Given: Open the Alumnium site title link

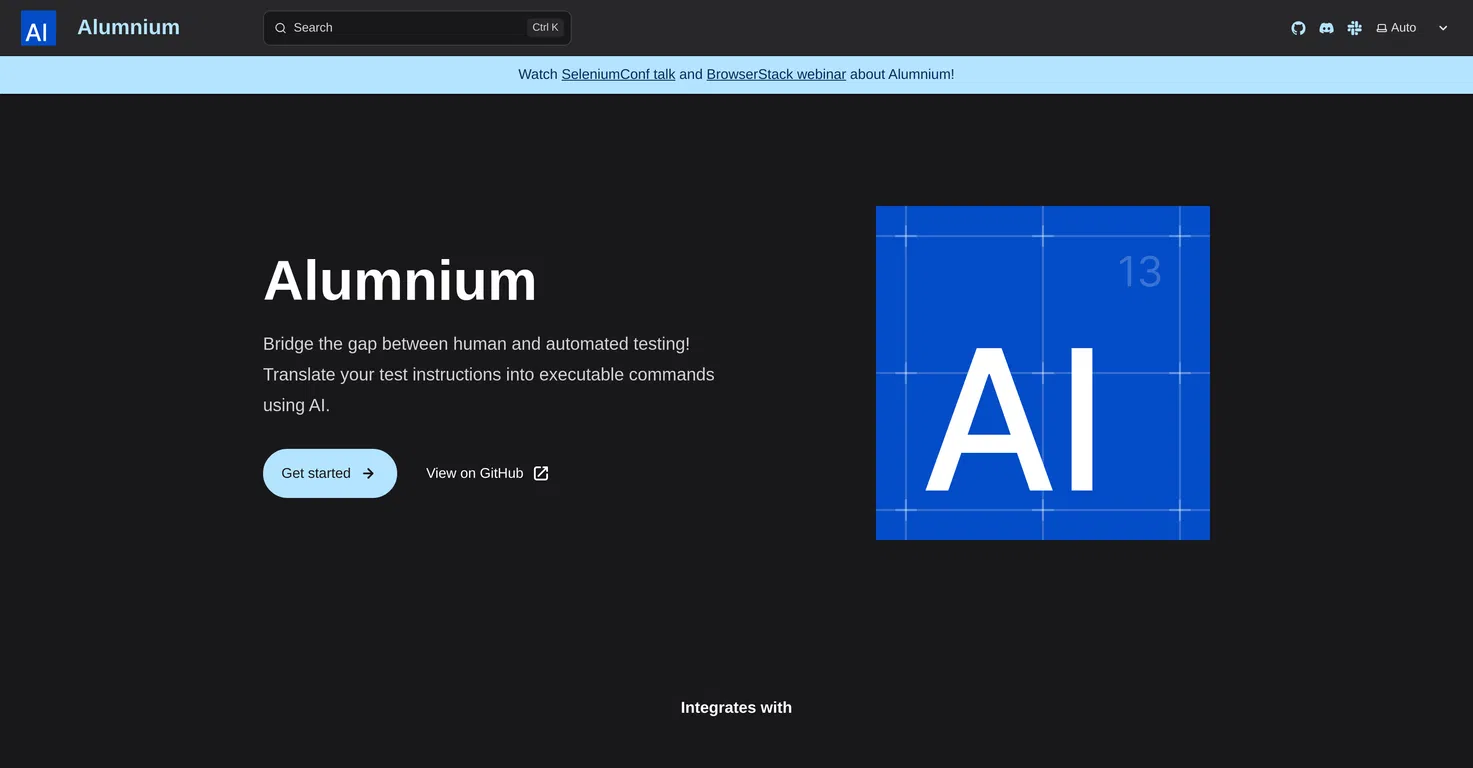Looking at the screenshot, I should click(128, 27).
